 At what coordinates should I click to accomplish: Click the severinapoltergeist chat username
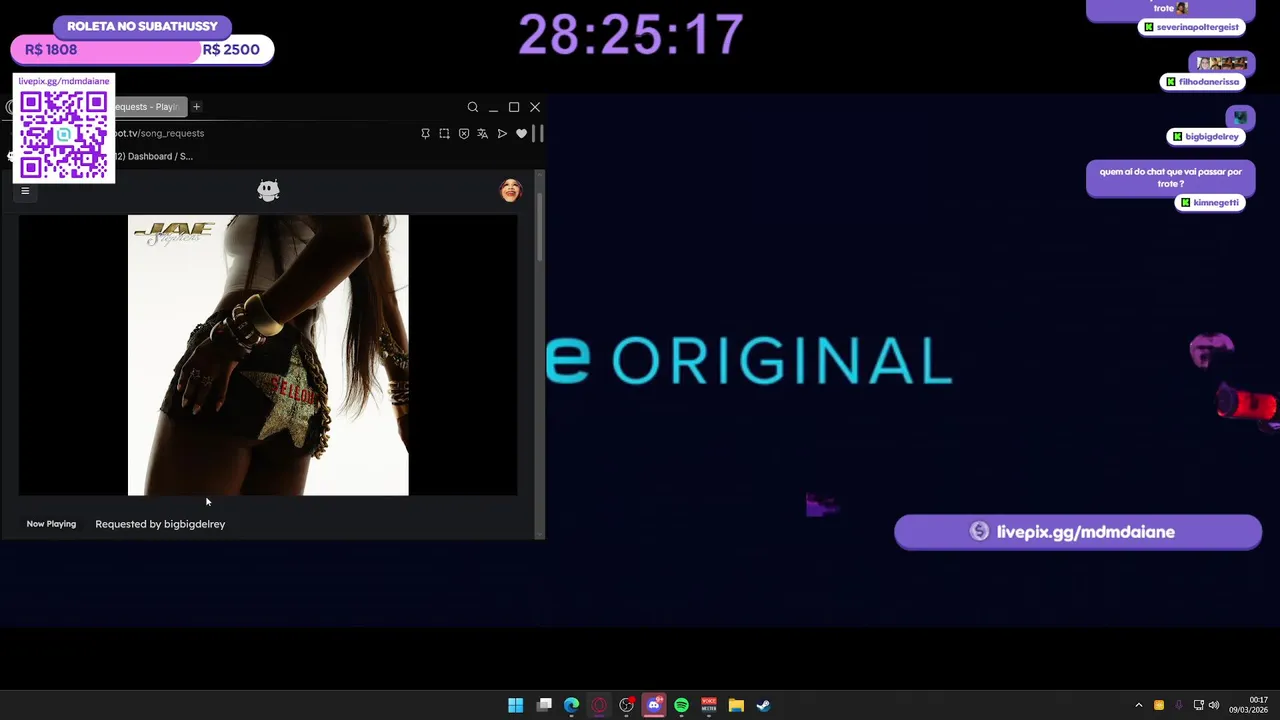1192,27
